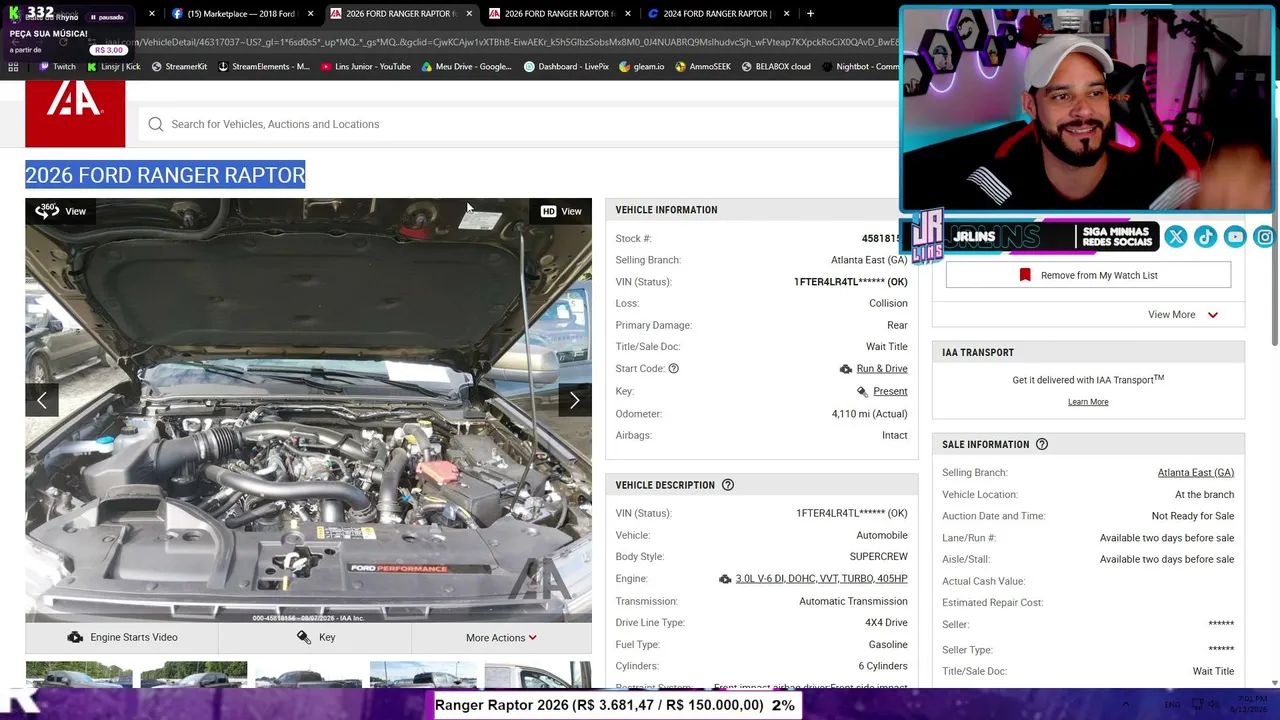Image resolution: width=1280 pixels, height=720 pixels.
Task: Open the Instagram social icon on overlay
Action: pyautogui.click(x=1266, y=237)
